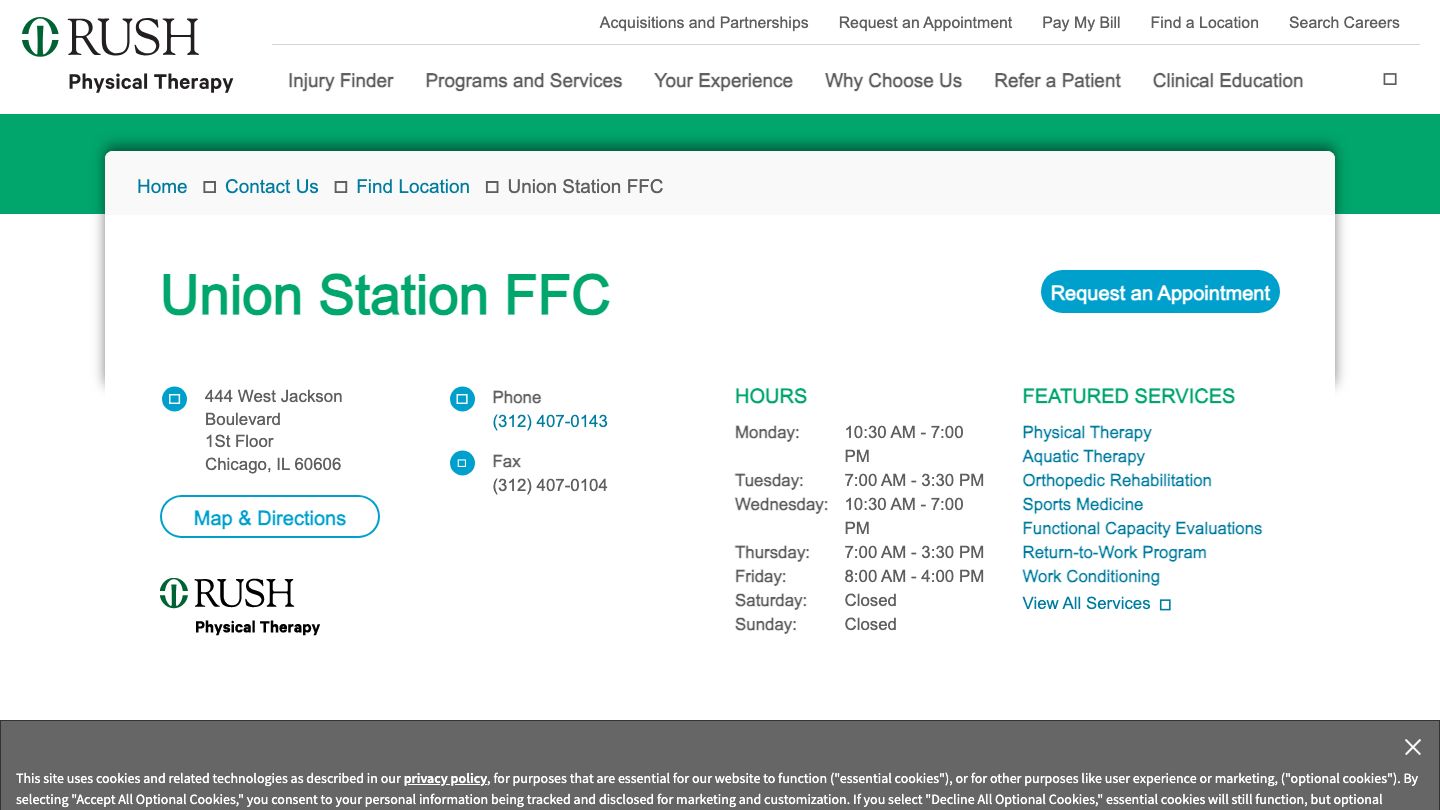
Task: Open the Injury Finder menu
Action: [x=340, y=81]
